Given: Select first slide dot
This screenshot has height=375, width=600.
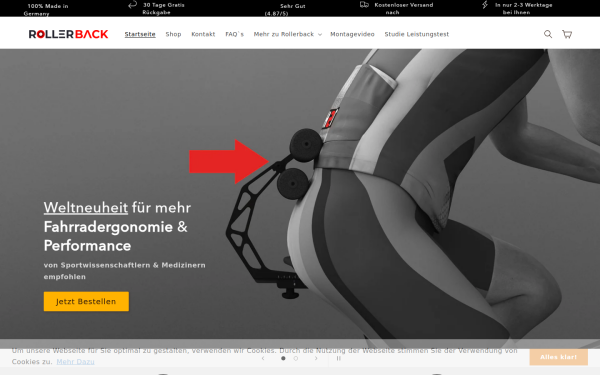Looking at the screenshot, I should 283,358.
